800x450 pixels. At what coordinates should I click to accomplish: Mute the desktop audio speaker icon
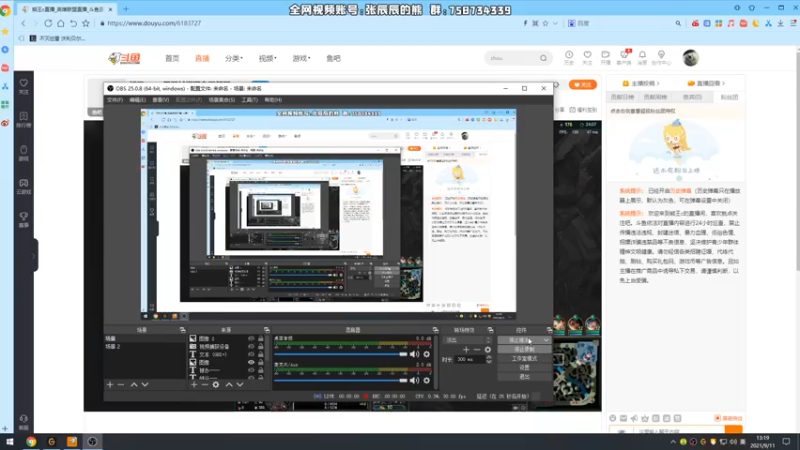[x=414, y=354]
